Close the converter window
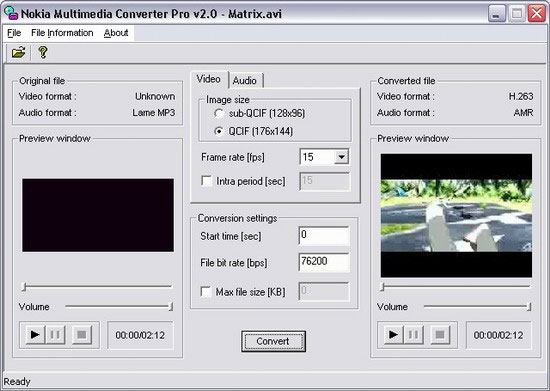The height and width of the screenshot is (391, 550). click(537, 14)
